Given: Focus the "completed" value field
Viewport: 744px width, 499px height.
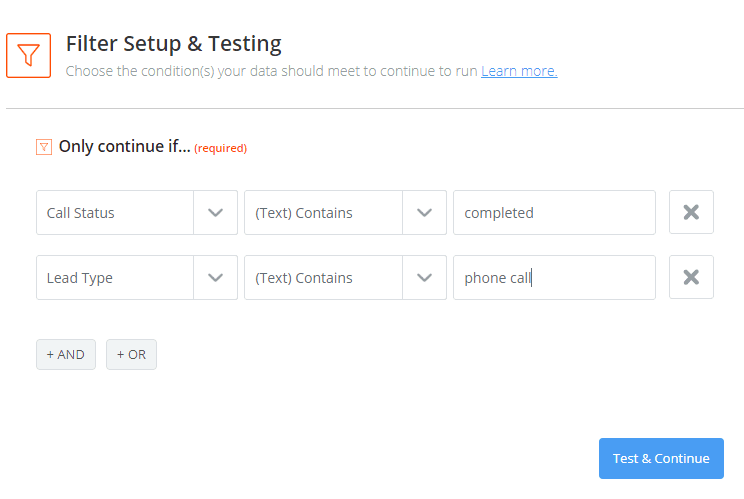Looking at the screenshot, I should (554, 213).
